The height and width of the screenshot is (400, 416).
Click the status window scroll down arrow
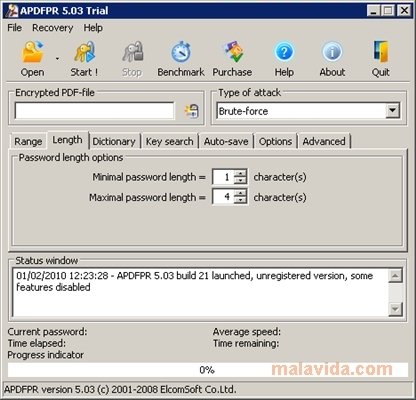coord(395,309)
